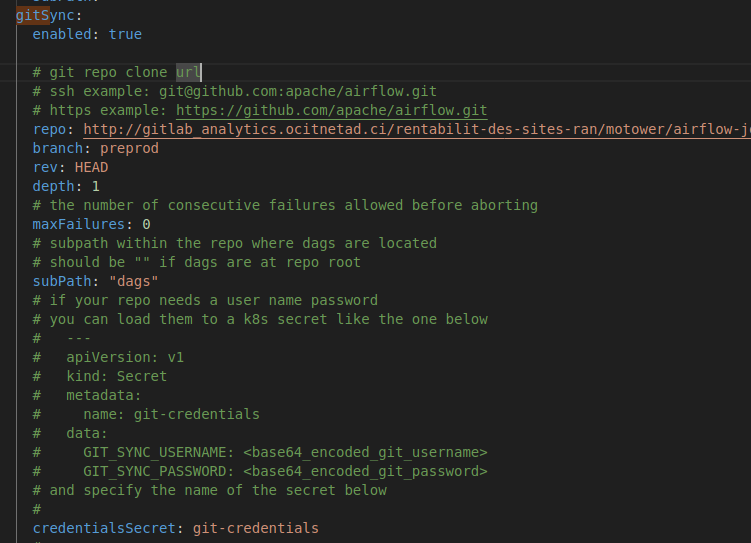Click the comment word url
The height and width of the screenshot is (543, 751).
pos(188,72)
